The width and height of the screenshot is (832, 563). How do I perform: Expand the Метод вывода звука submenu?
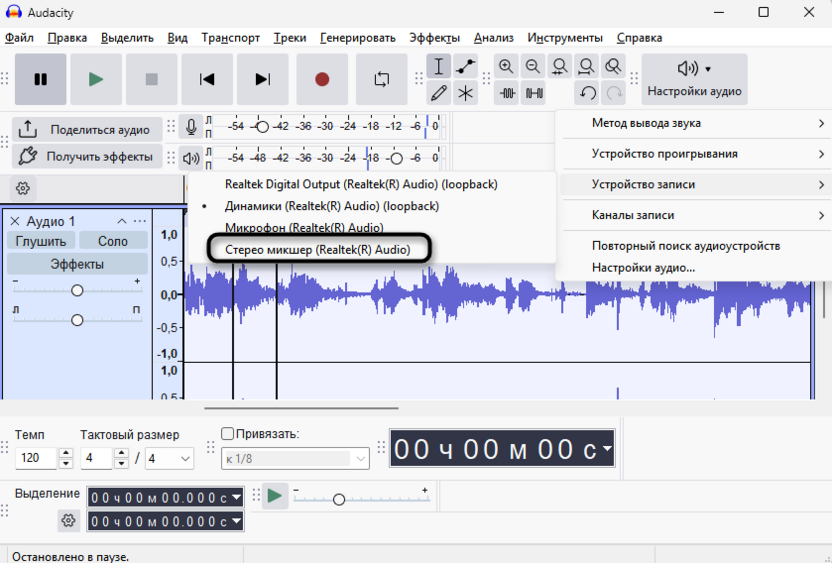coord(694,123)
